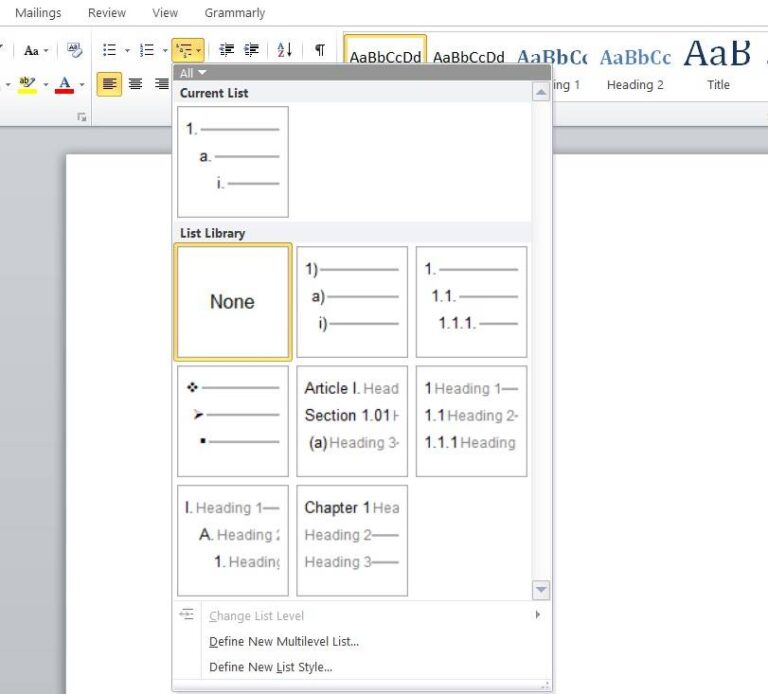
Task: Click the Clear Formatting eraser icon
Action: pos(75,49)
